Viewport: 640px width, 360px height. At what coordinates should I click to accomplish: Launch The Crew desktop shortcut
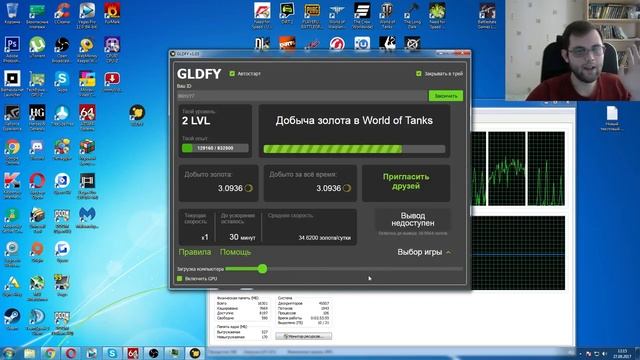click(362, 16)
